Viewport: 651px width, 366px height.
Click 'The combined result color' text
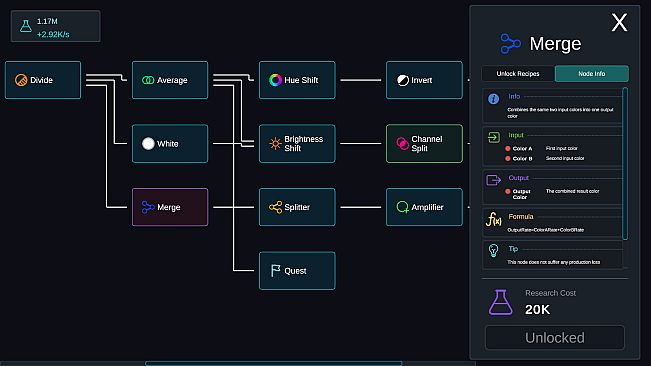572,191
